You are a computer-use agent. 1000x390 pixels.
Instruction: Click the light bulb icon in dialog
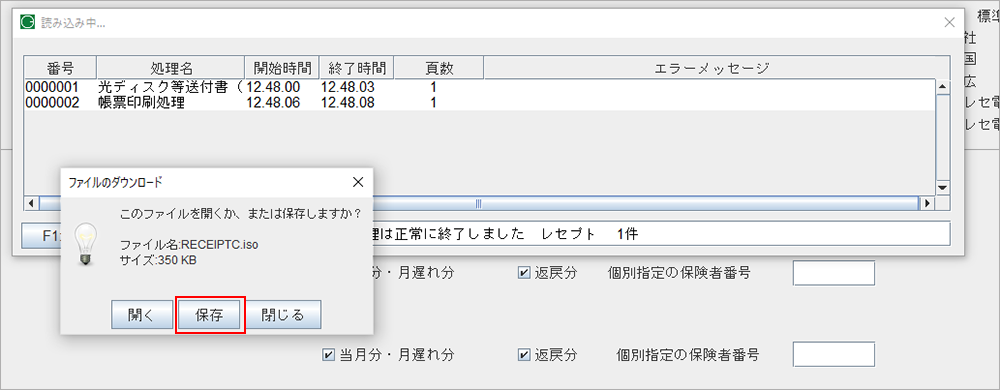tap(85, 245)
